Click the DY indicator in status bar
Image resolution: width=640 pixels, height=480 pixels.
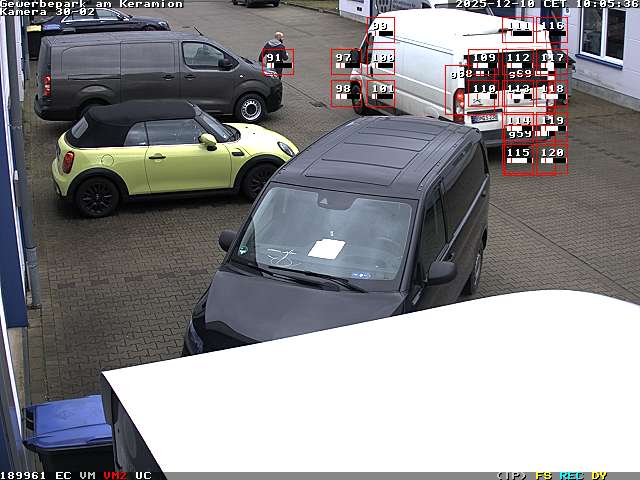[x=598, y=475]
